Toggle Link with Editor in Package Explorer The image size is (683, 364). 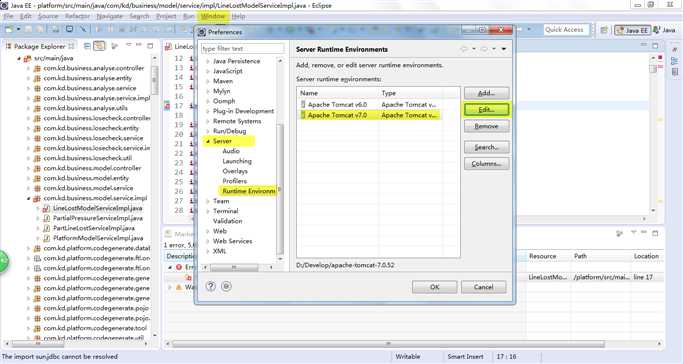pyautogui.click(x=99, y=46)
